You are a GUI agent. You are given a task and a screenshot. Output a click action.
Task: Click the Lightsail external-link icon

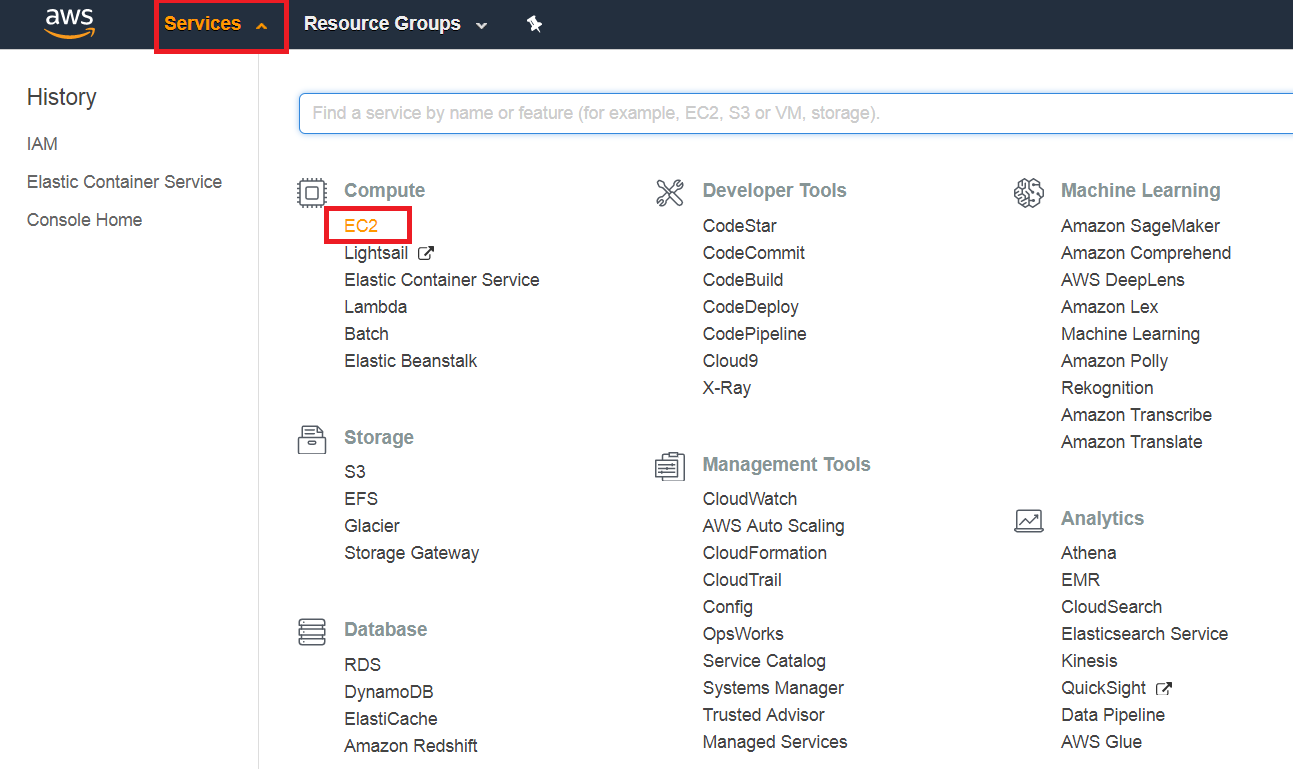point(424,252)
